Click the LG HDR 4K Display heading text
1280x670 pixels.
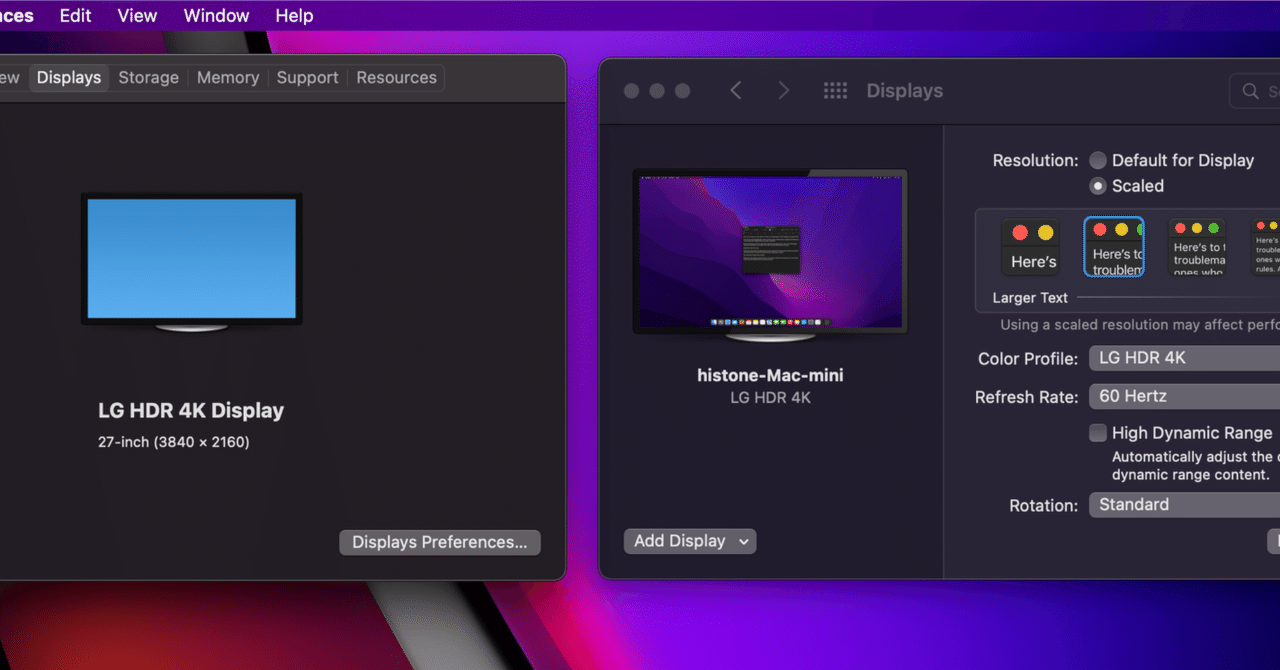click(191, 411)
